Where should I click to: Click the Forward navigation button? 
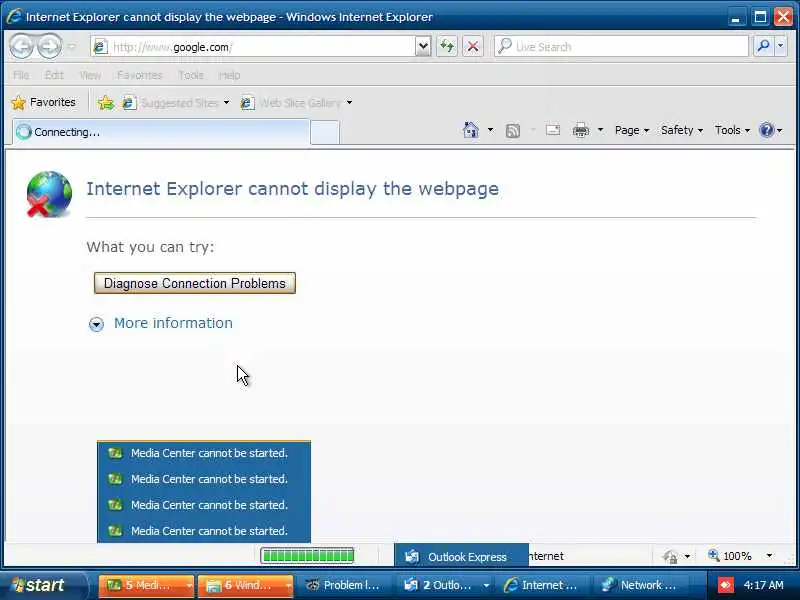pyautogui.click(x=49, y=46)
